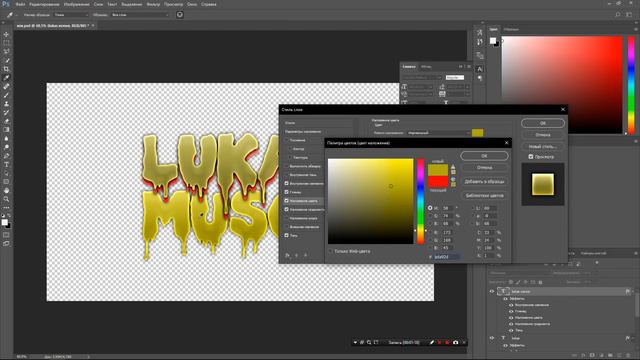640x360 pixels.
Task: Click Библиотеки цветов button
Action: coord(484,196)
